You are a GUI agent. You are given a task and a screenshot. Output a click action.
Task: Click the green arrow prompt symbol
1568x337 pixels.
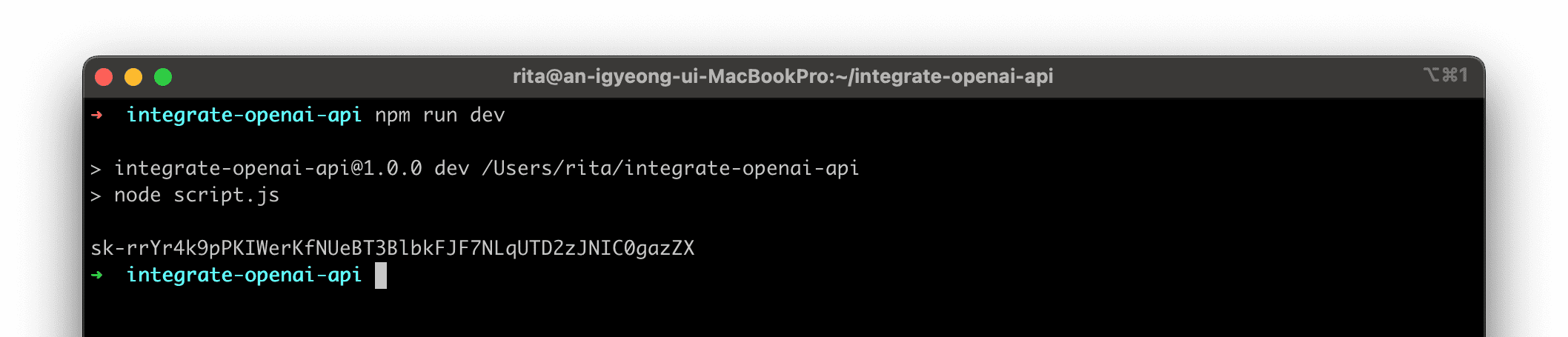point(97,275)
